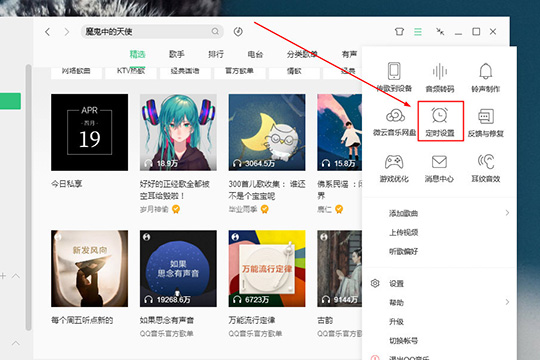Open 新发风向 paper plane cover

coord(90,268)
